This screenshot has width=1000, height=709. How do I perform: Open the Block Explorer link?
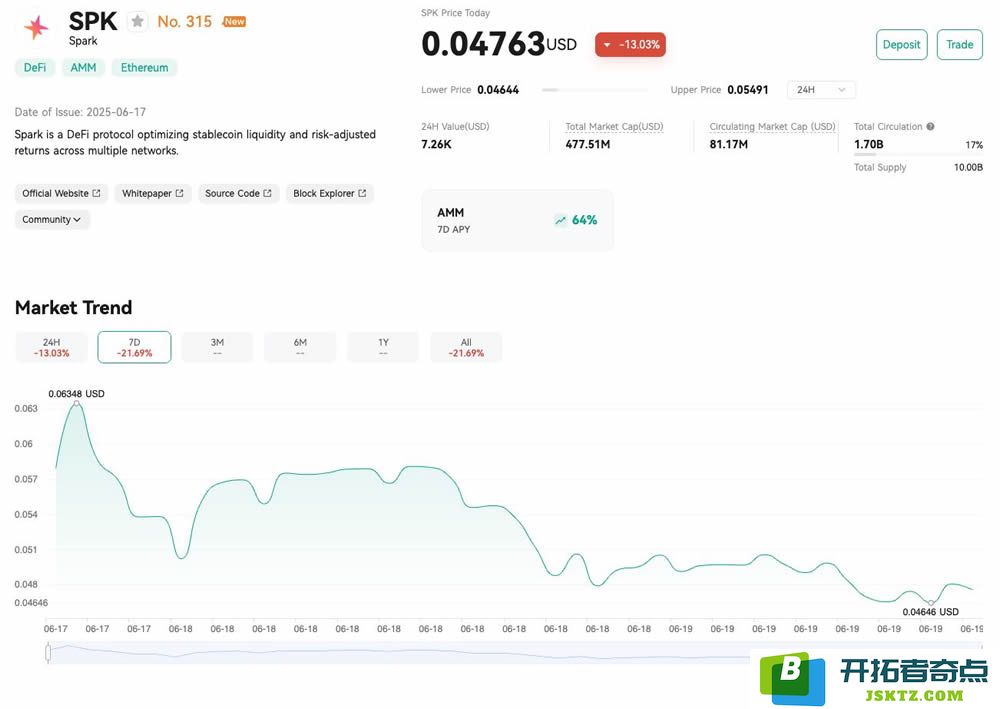(329, 193)
